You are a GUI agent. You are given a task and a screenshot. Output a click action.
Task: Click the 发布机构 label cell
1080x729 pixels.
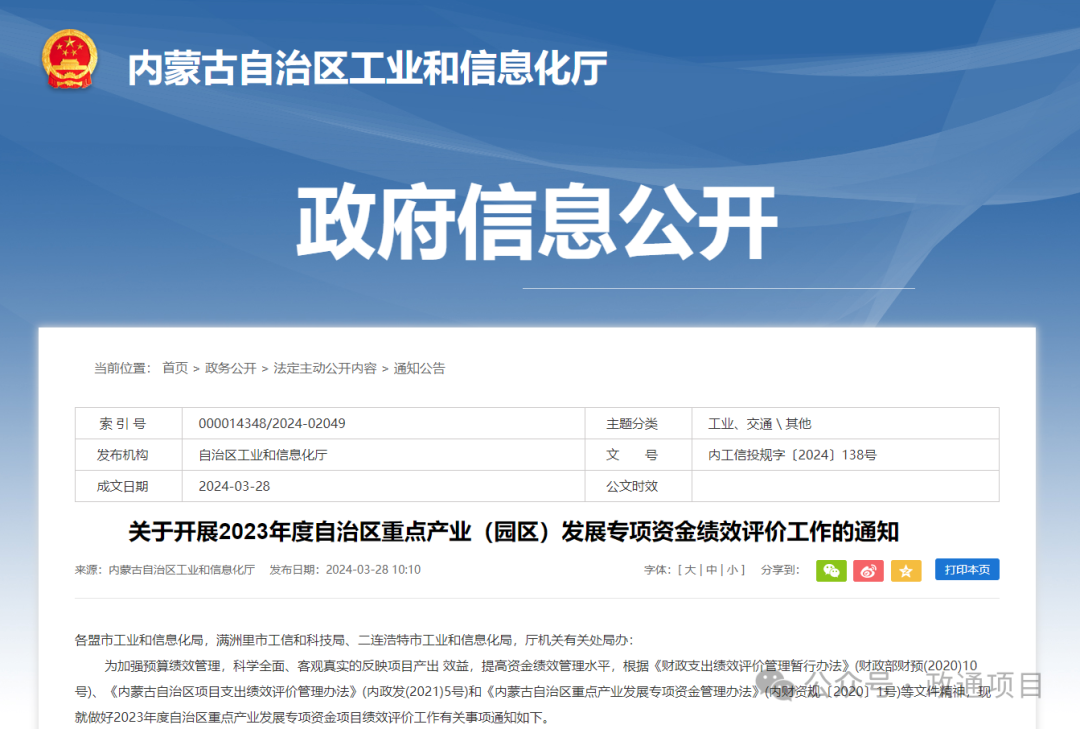[129, 455]
